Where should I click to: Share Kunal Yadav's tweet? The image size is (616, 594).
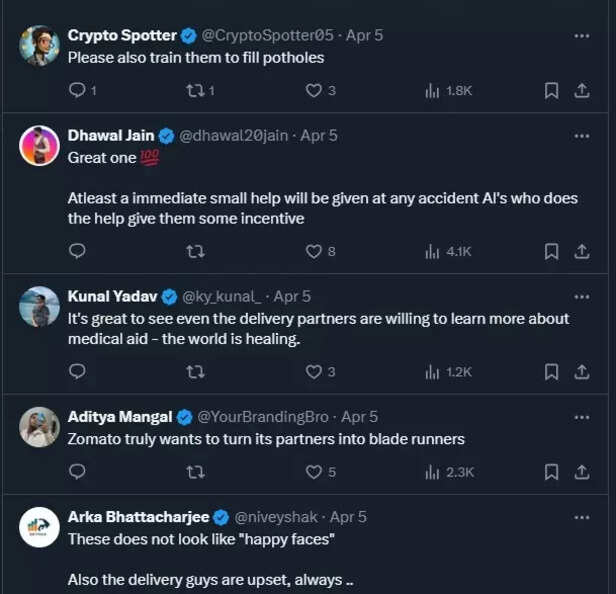tap(581, 371)
